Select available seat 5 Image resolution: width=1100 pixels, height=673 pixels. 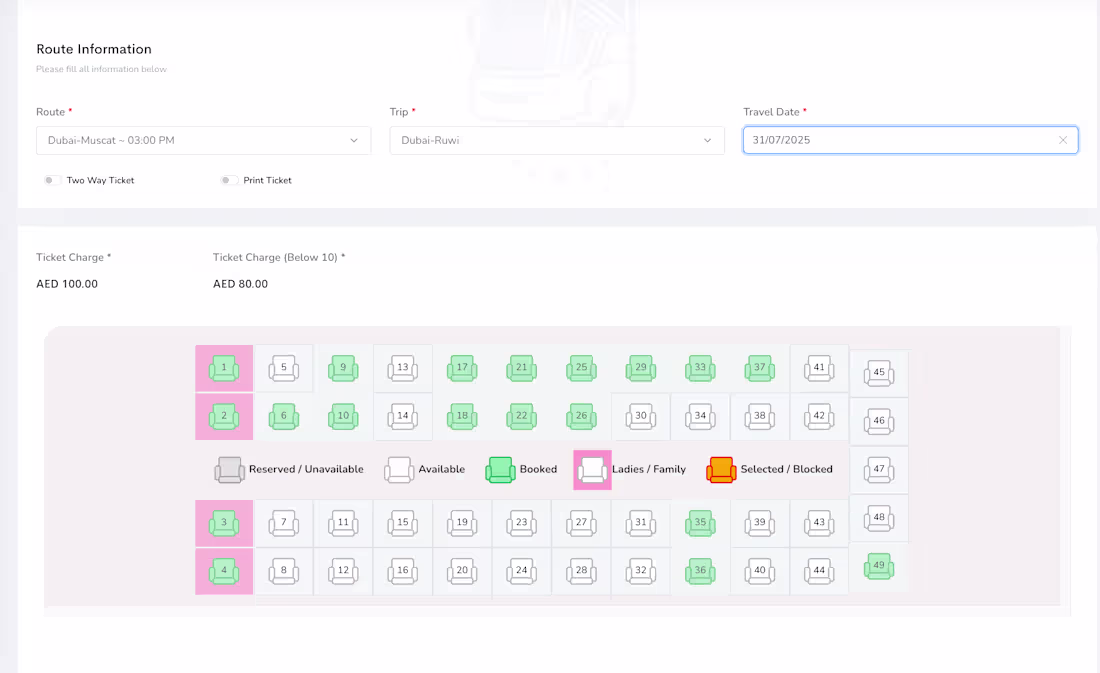point(283,367)
